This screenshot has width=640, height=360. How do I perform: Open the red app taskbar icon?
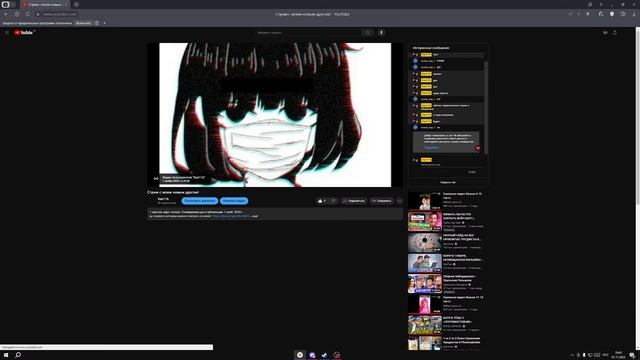(x=337, y=355)
